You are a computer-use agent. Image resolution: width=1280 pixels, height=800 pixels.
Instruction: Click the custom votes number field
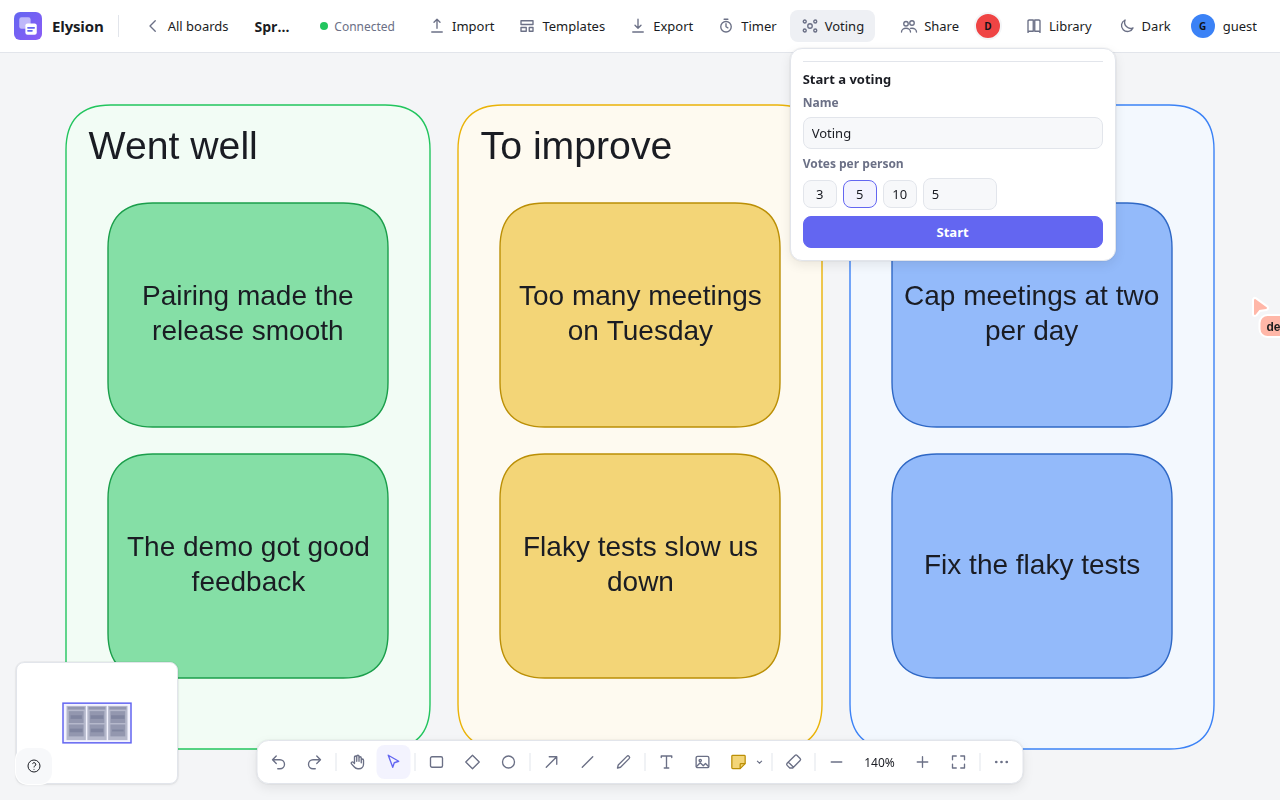[959, 194]
